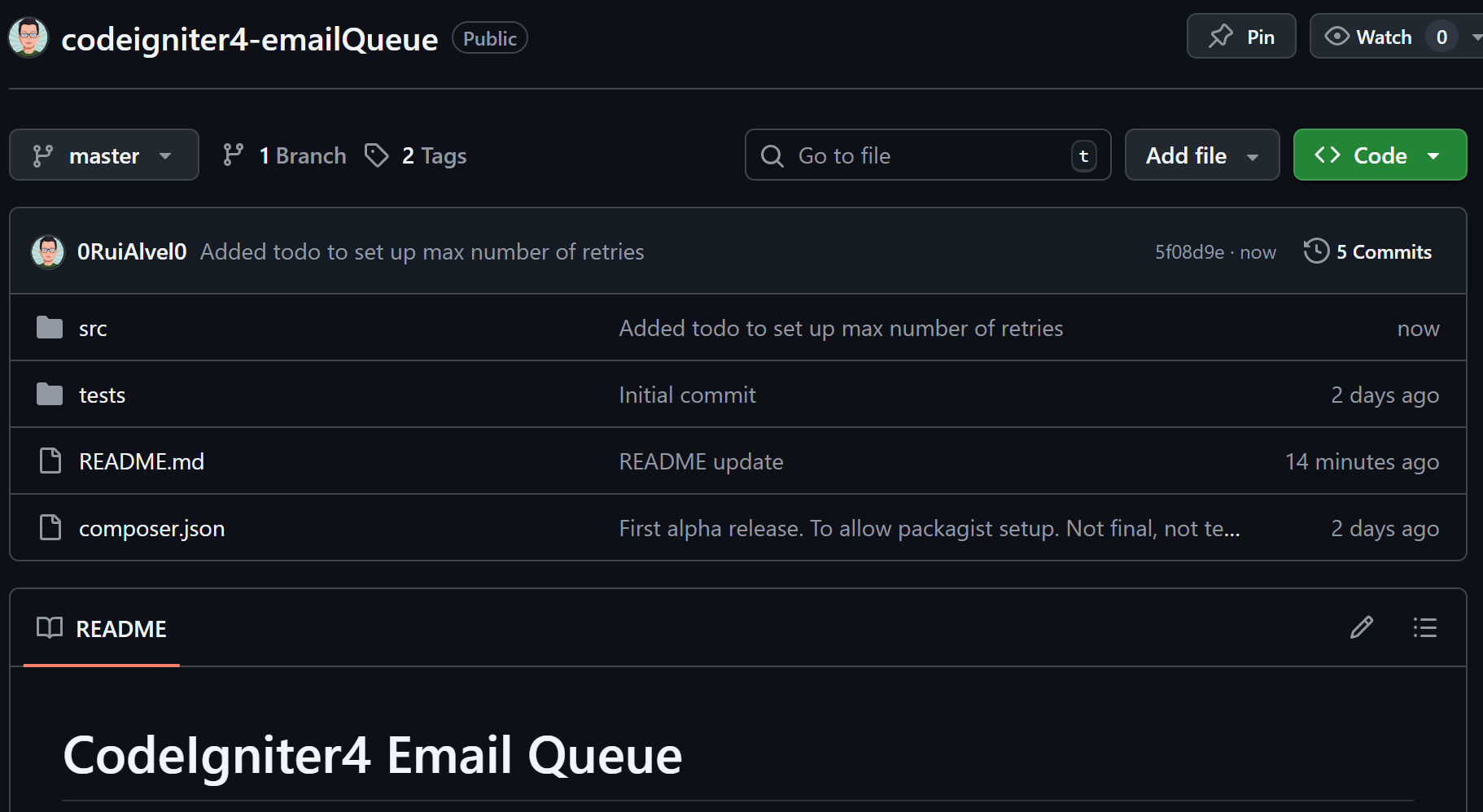
Task: View the 5 Commits history
Action: pos(1367,252)
